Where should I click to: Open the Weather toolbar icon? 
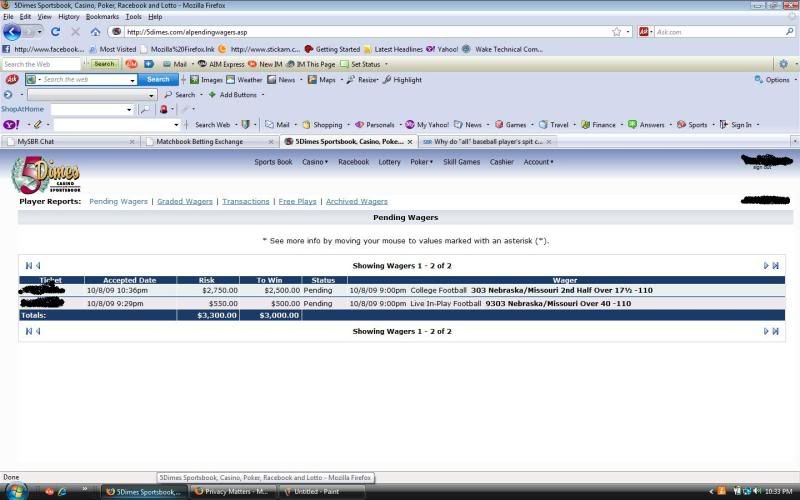[244, 79]
